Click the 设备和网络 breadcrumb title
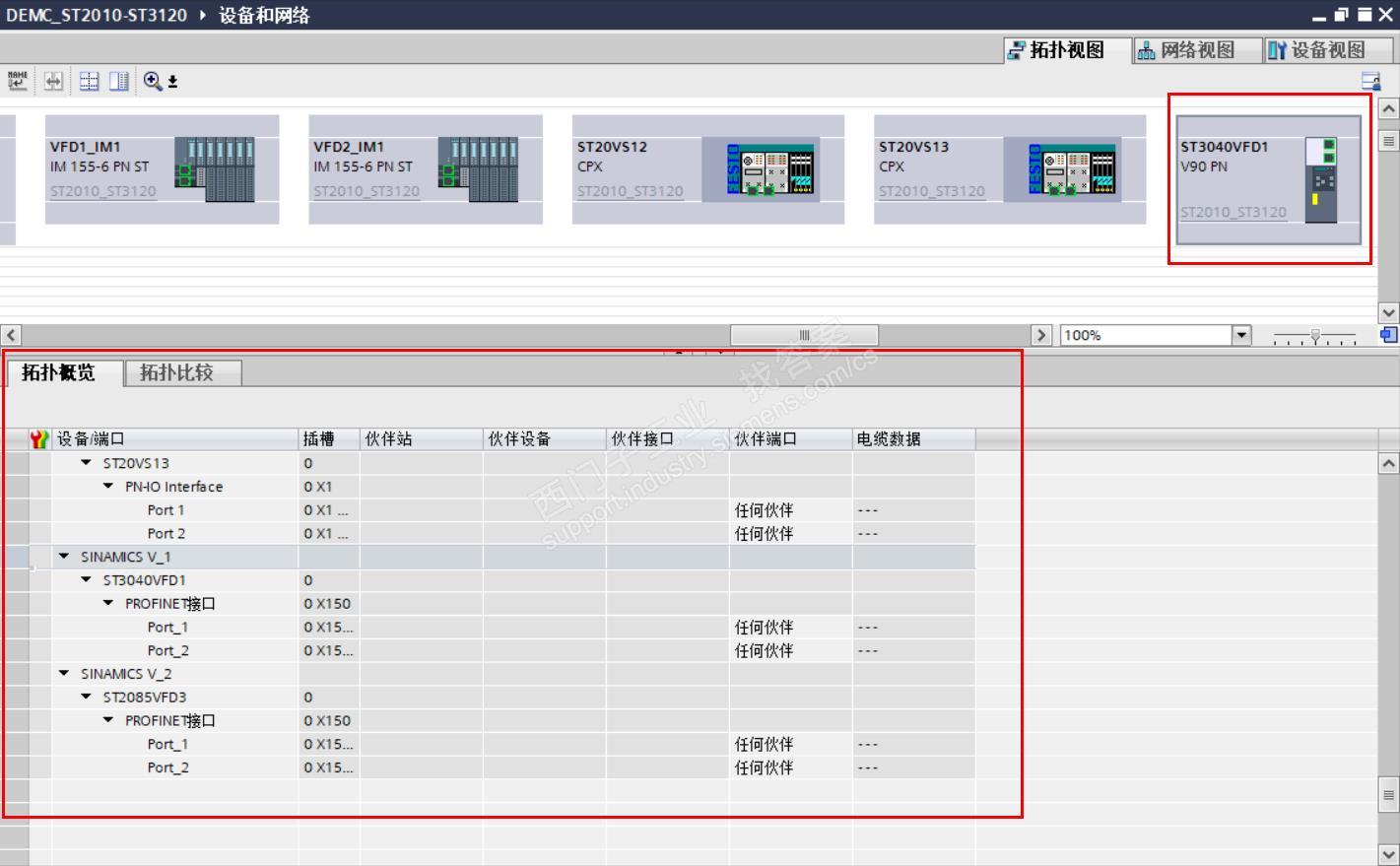1400x866 pixels. pyautogui.click(x=264, y=15)
